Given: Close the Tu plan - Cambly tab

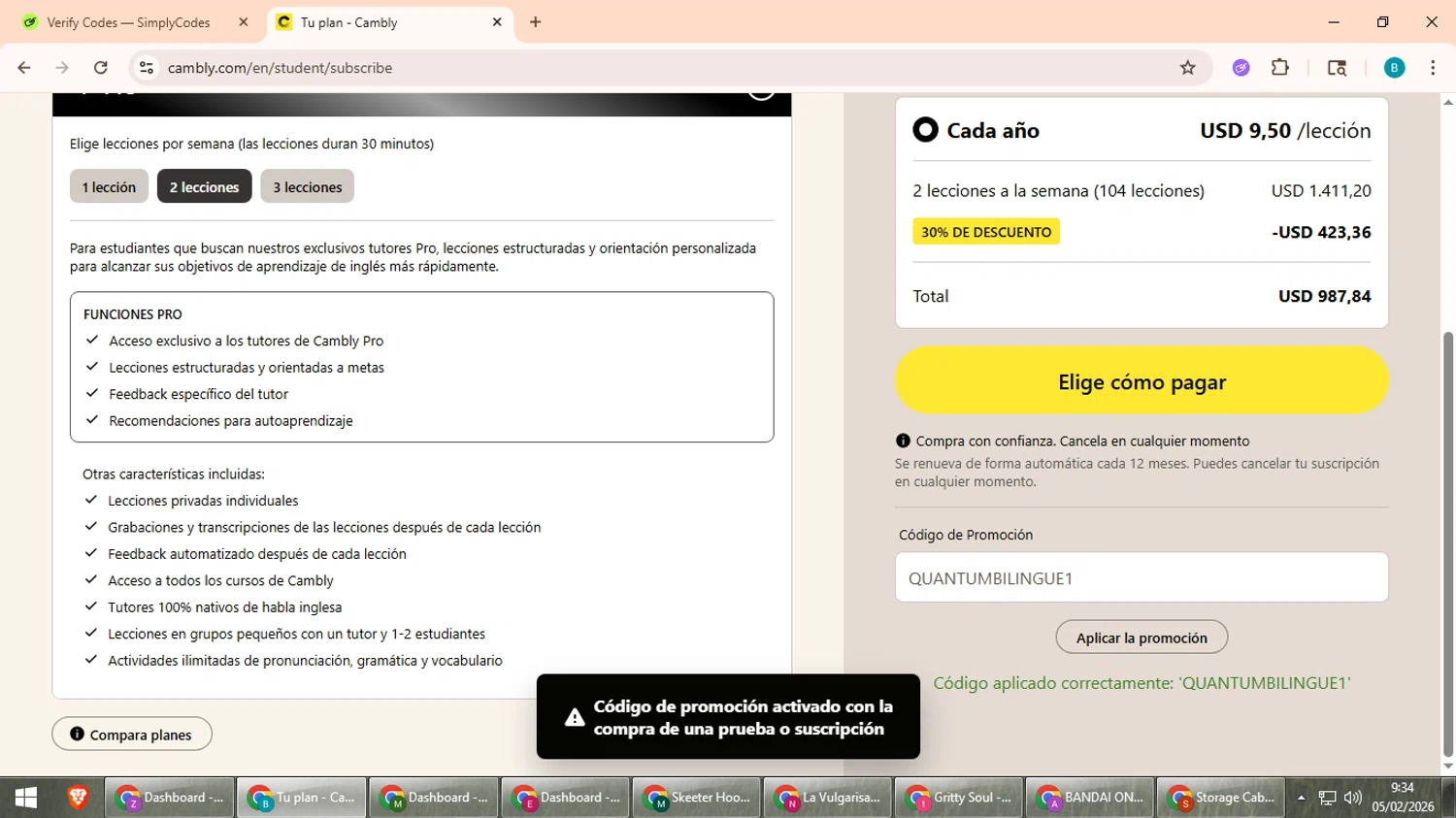Looking at the screenshot, I should (497, 22).
